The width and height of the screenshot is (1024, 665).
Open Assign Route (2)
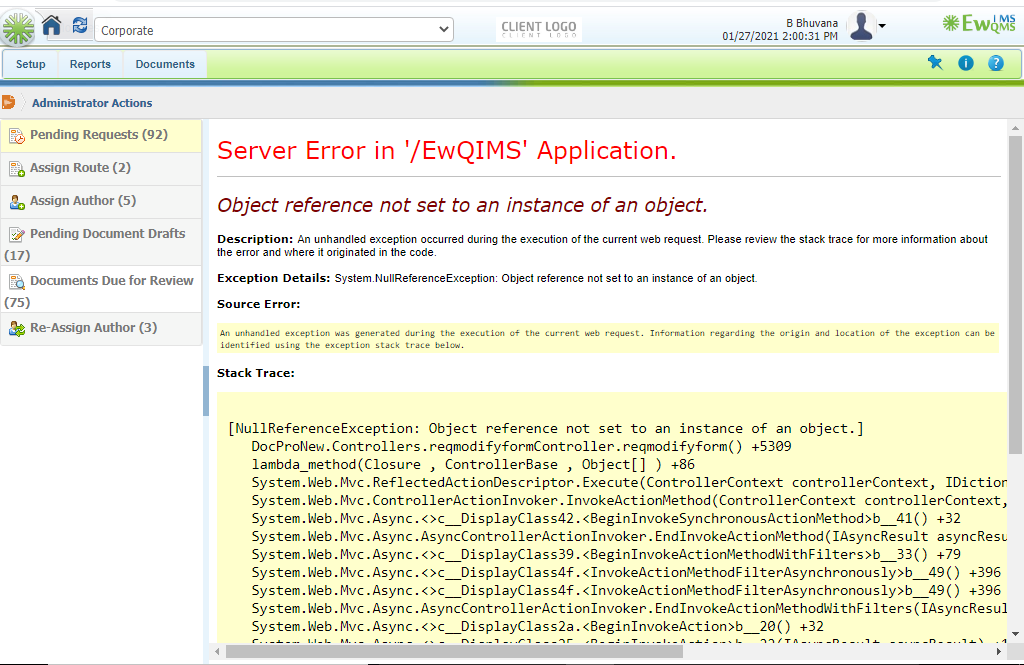(101, 169)
